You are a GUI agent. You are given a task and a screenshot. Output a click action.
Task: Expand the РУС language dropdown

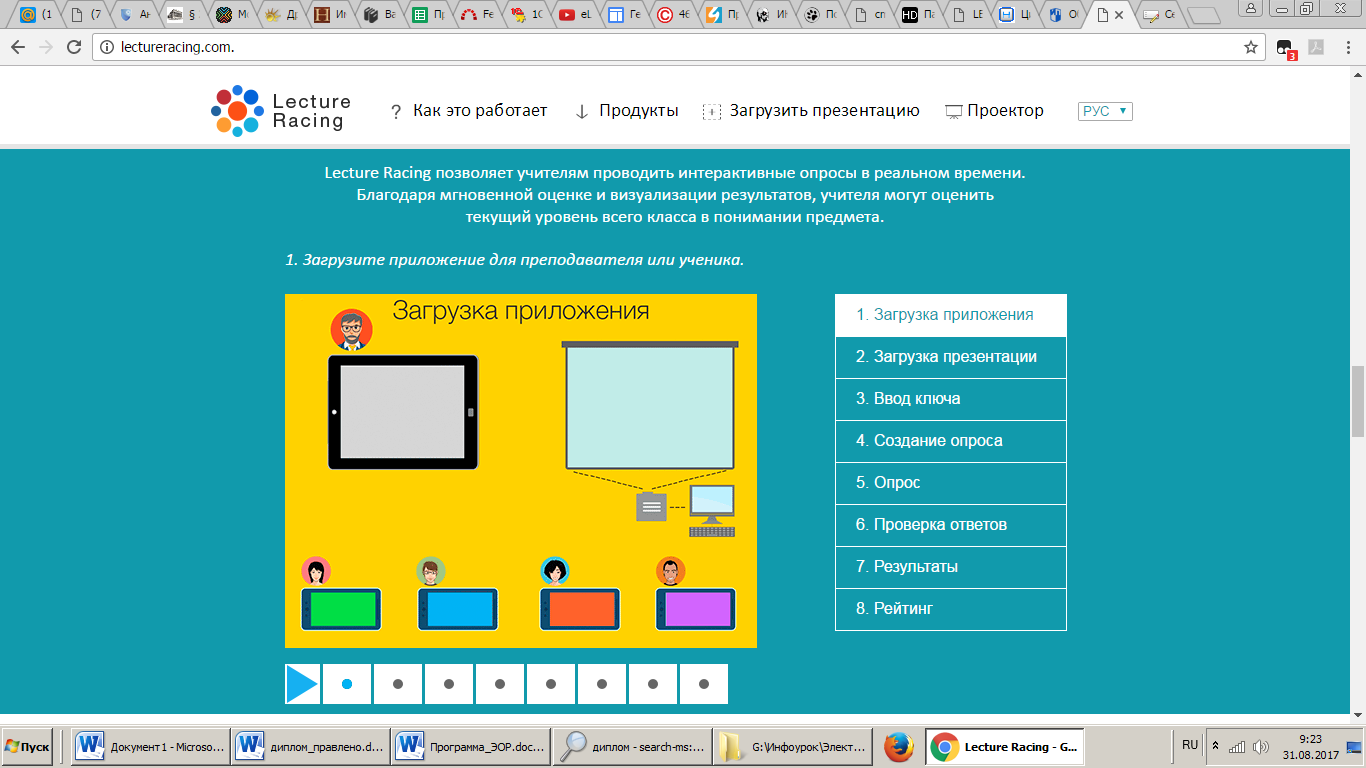coord(1105,111)
